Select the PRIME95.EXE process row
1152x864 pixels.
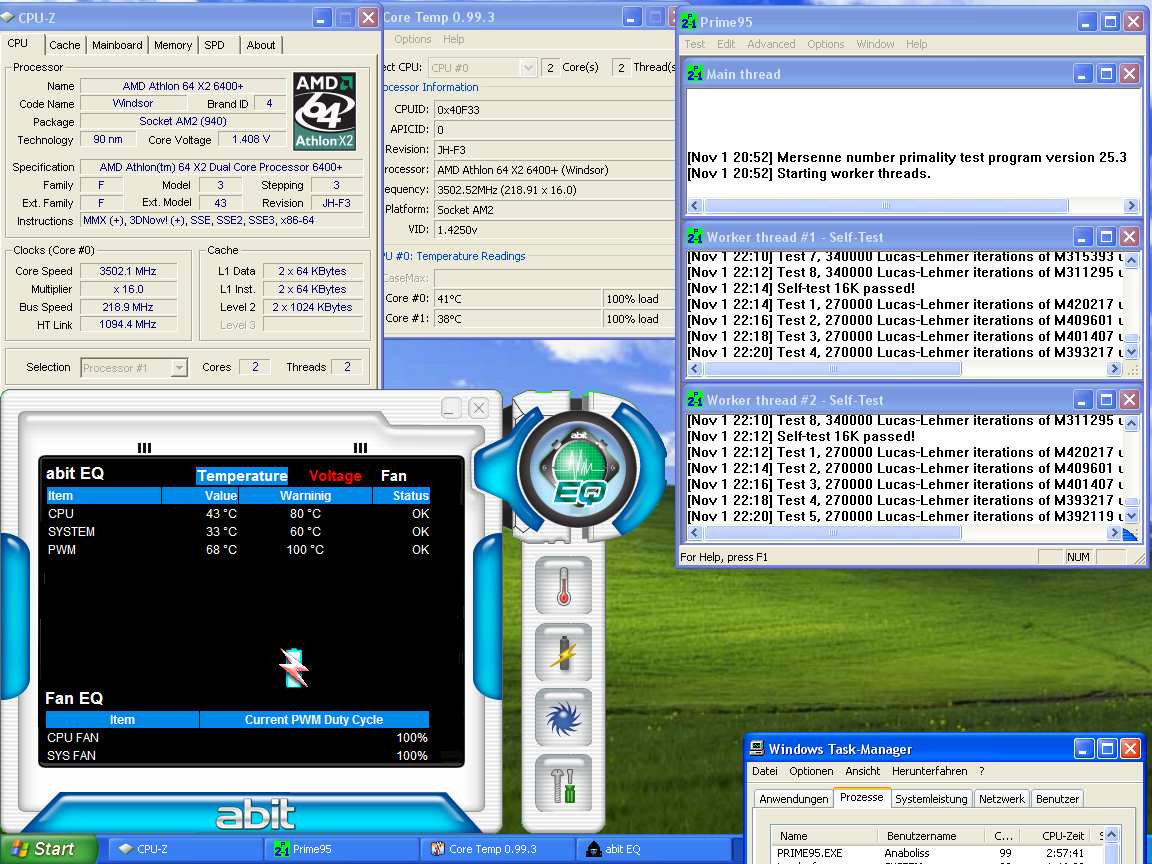pos(937,853)
